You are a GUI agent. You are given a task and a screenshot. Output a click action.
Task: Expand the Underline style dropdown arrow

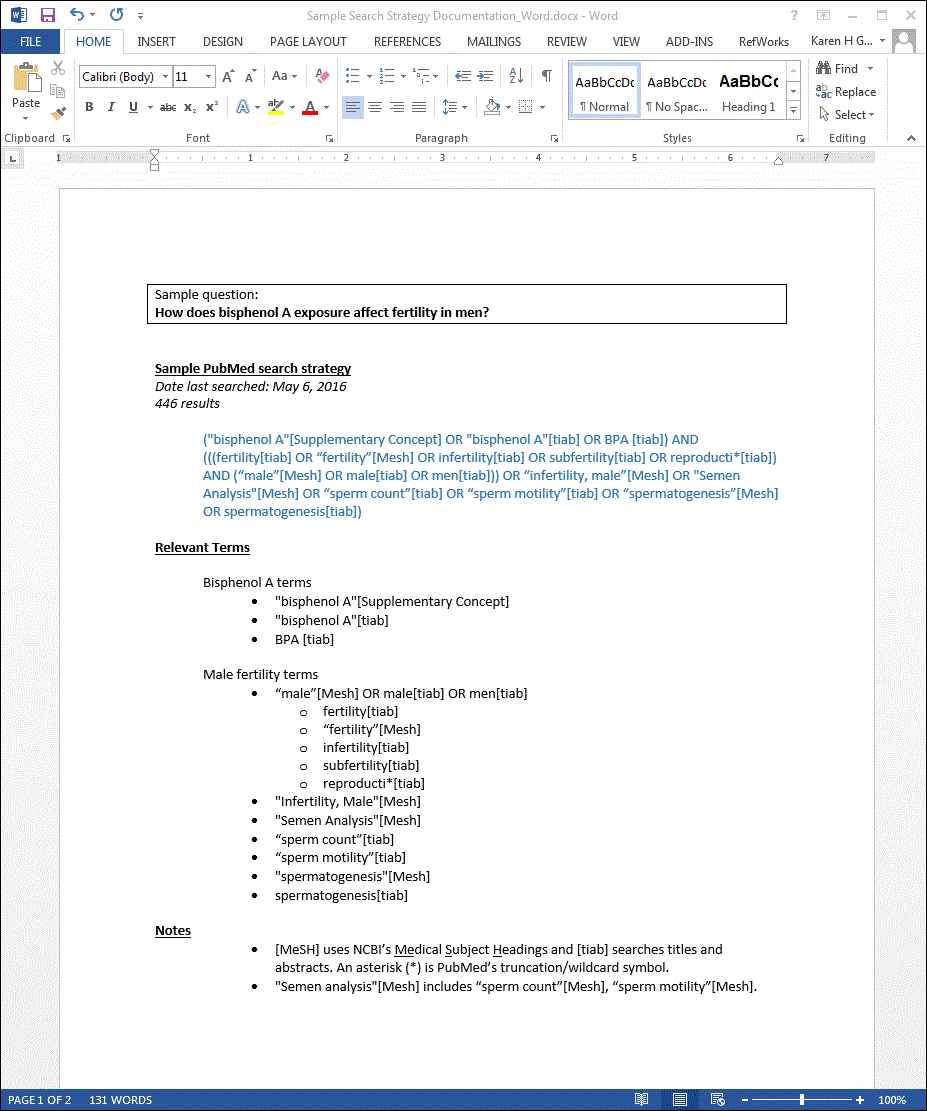click(x=149, y=107)
